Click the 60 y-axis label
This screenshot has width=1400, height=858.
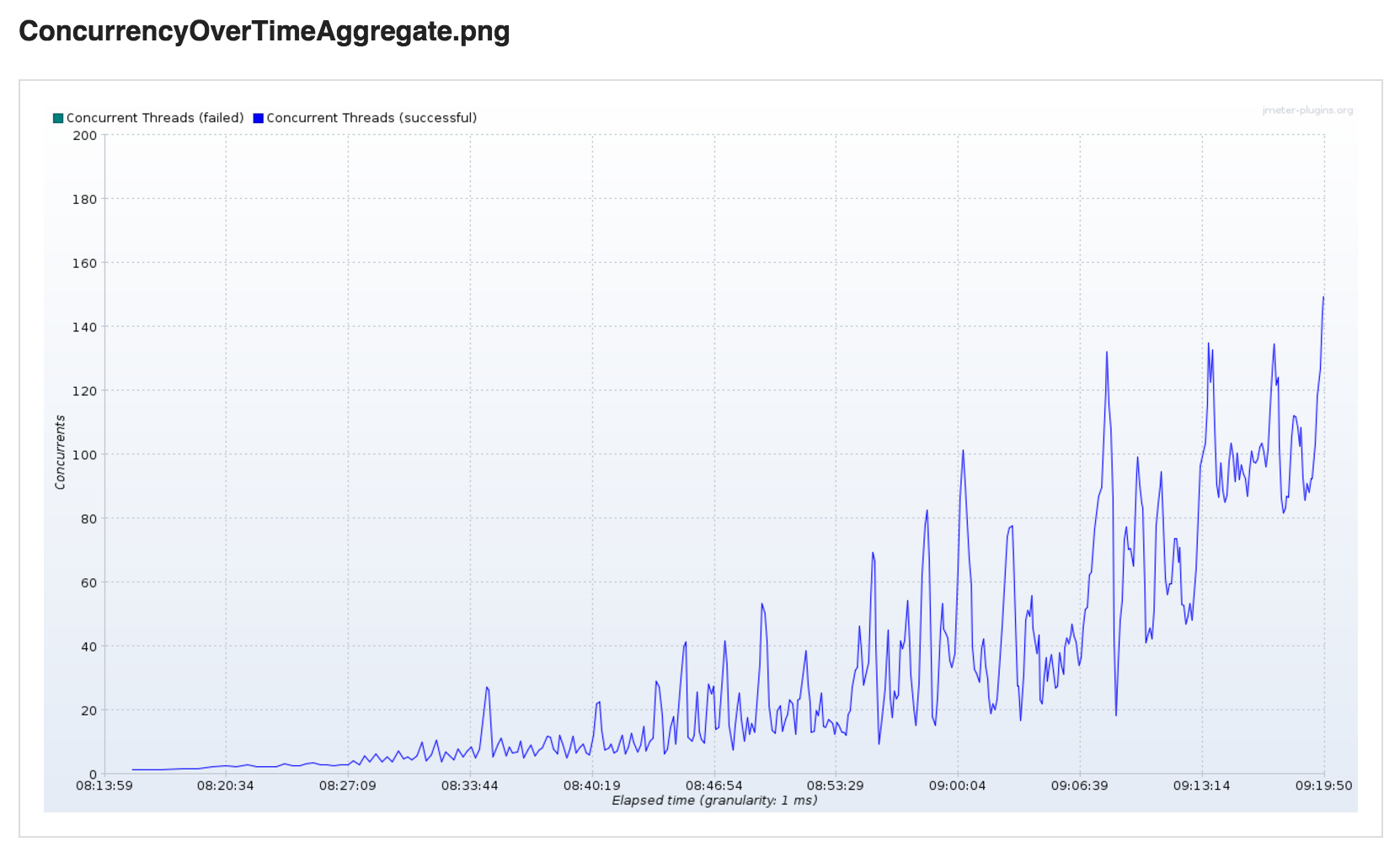(x=88, y=582)
